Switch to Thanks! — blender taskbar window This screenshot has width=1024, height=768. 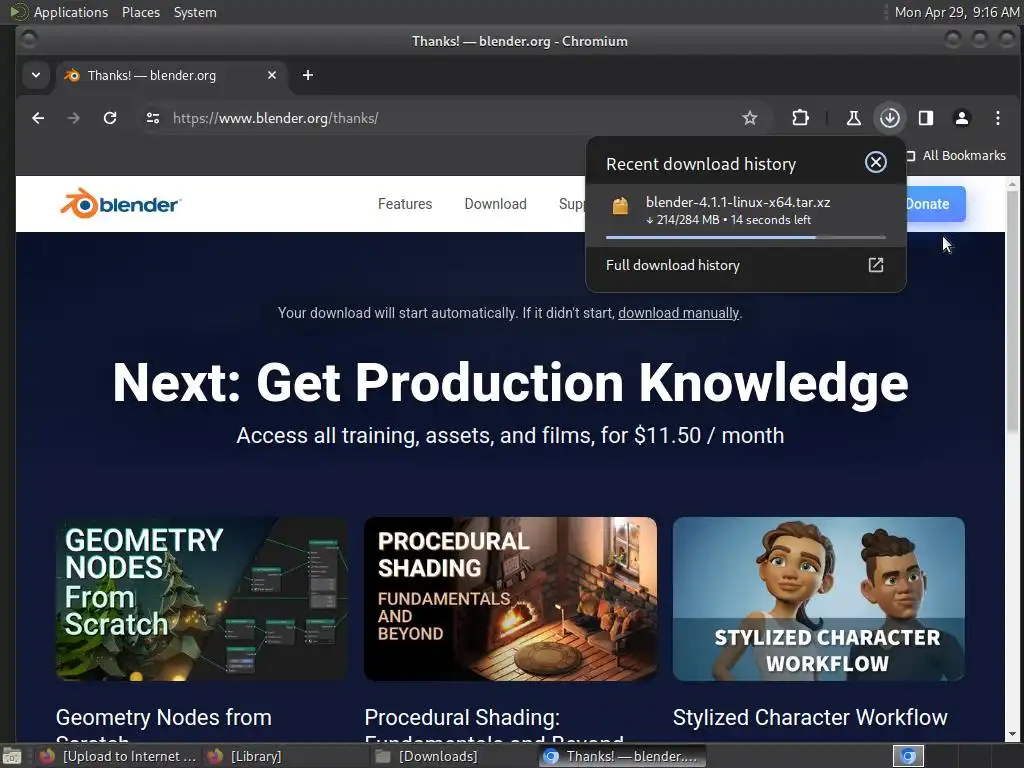click(x=622, y=756)
